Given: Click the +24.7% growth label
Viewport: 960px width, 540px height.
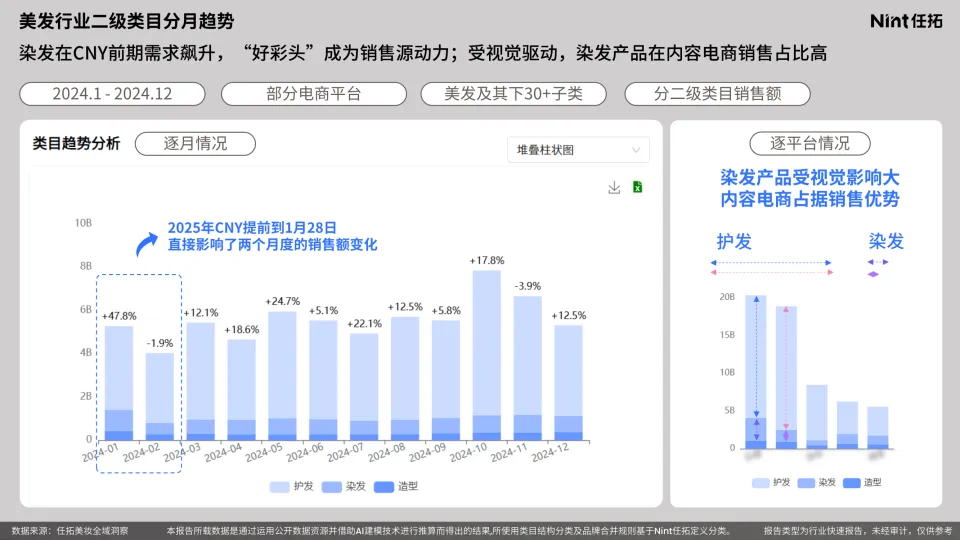Looking at the screenshot, I should tap(282, 301).
